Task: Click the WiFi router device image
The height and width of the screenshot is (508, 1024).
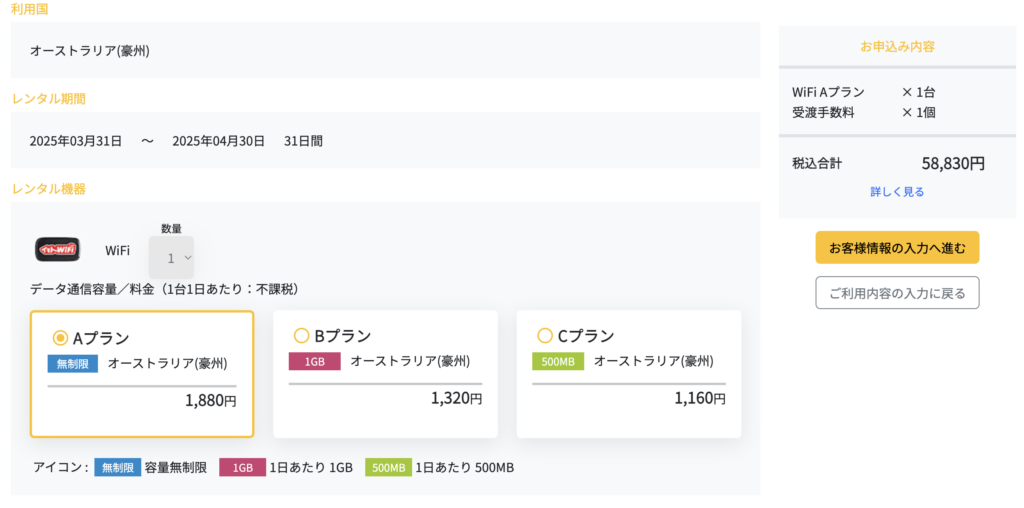Action: click(57, 249)
